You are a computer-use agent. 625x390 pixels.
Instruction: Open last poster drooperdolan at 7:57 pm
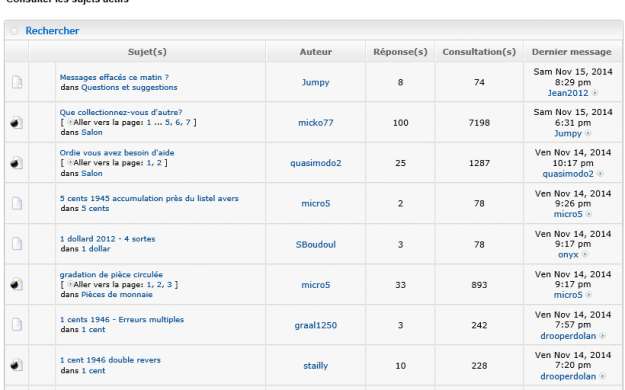point(568,336)
